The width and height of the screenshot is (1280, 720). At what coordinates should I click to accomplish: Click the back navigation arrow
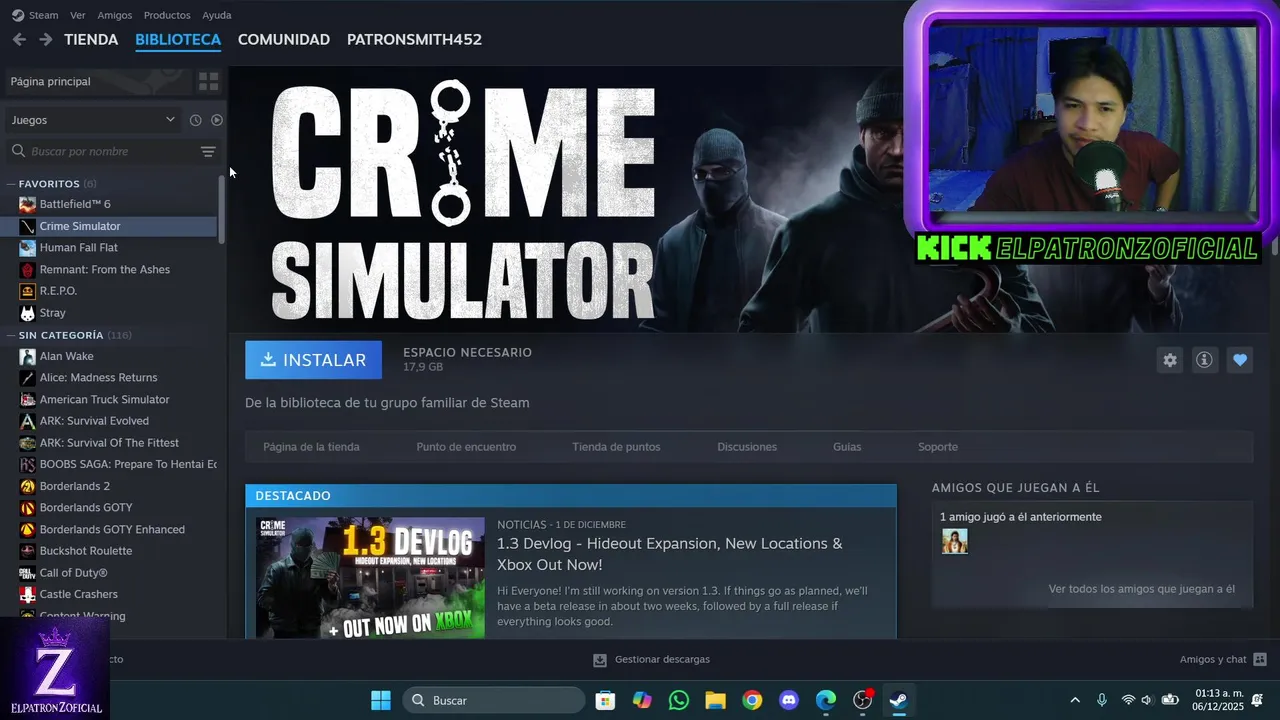19,39
